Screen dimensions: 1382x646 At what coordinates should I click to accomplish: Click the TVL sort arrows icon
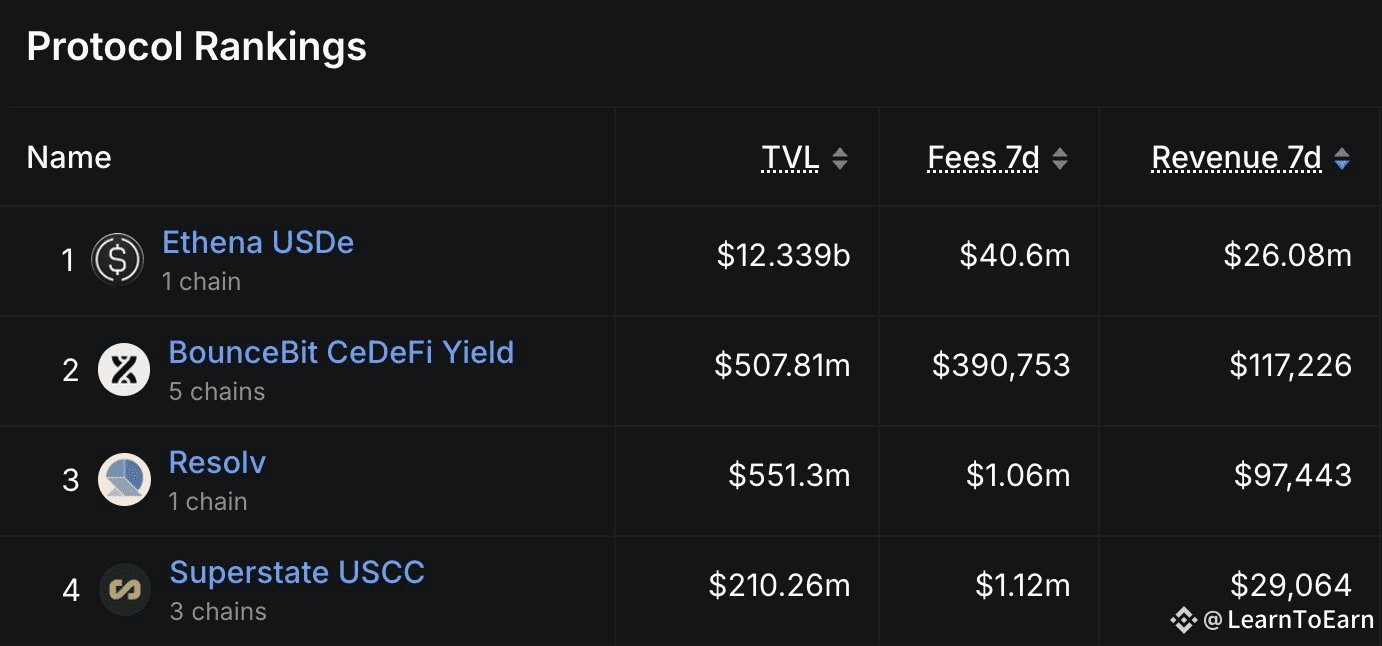[840, 158]
